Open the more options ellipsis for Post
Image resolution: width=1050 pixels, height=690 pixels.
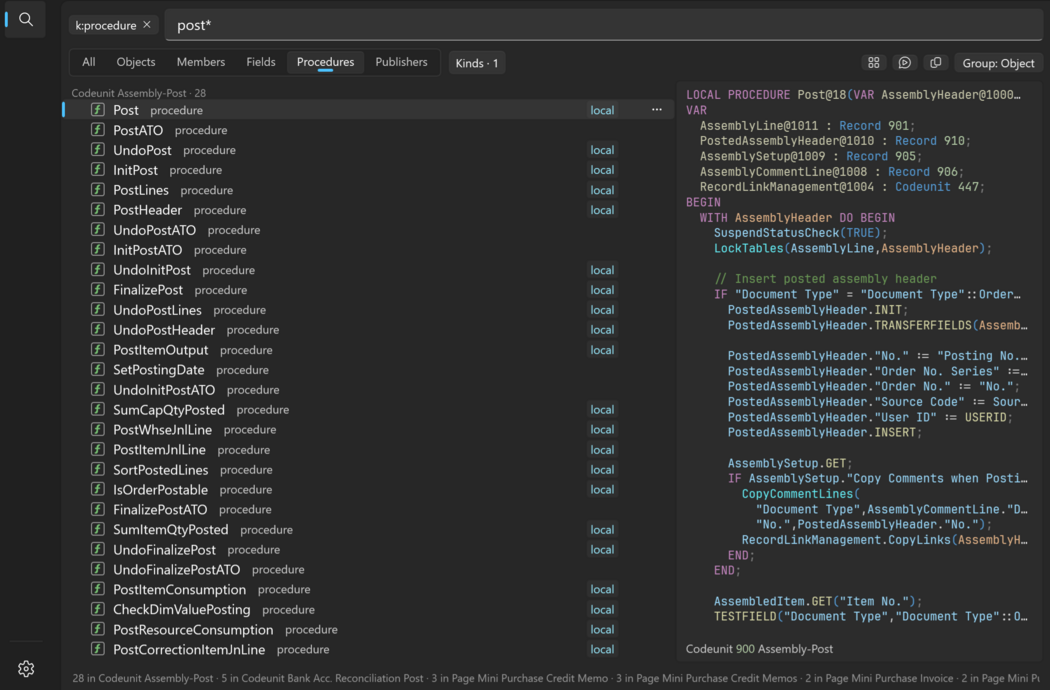point(657,109)
